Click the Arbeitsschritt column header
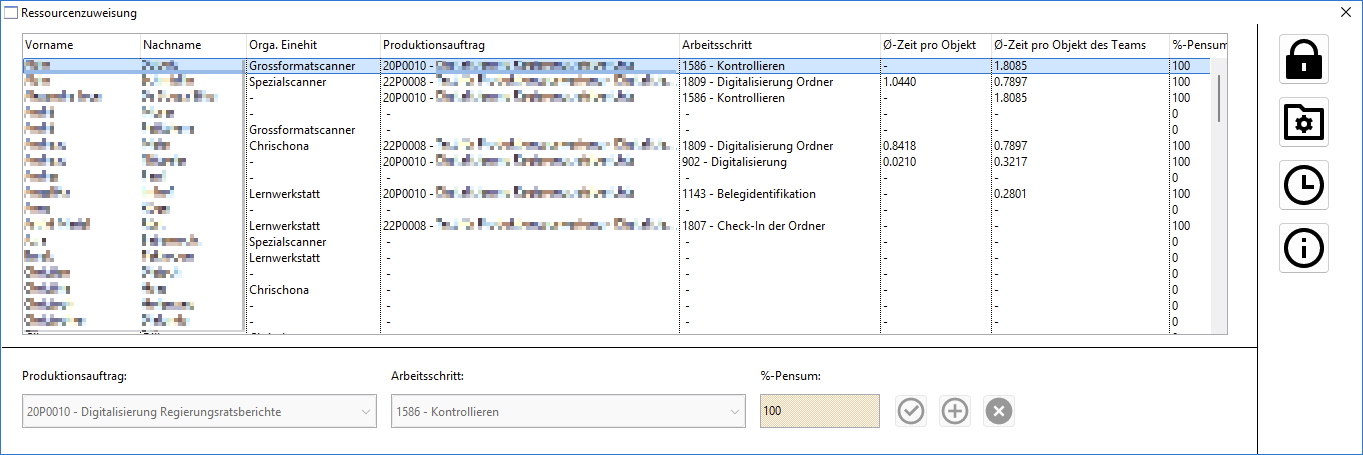Screen dimensions: 1363x455 click(777, 45)
